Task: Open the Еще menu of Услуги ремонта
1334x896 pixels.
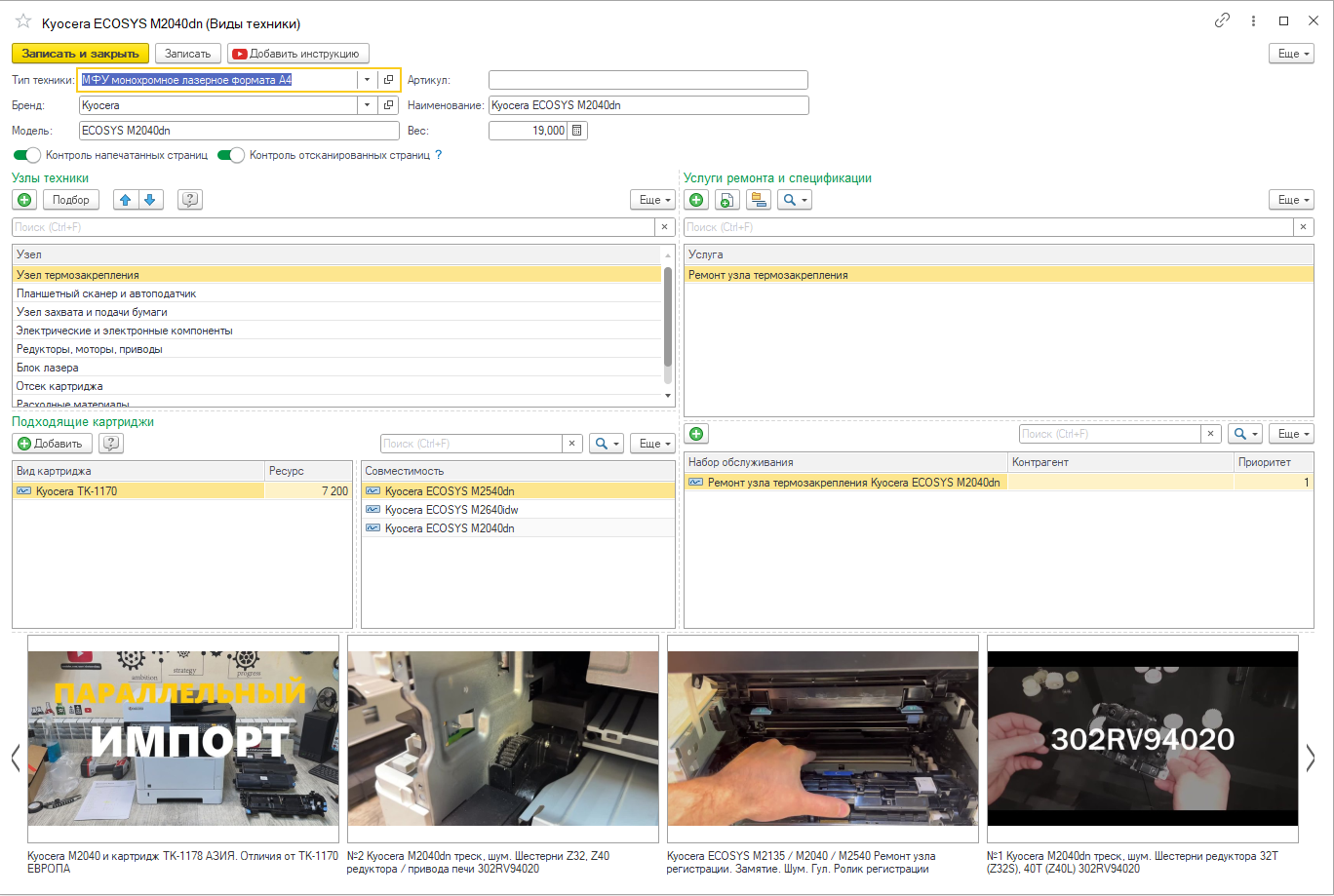Action: tap(1292, 200)
